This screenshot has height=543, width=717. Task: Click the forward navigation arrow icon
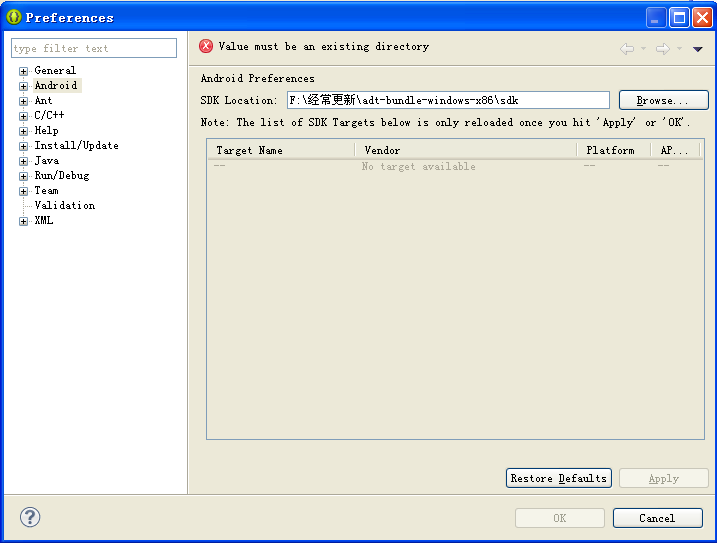coord(663,48)
